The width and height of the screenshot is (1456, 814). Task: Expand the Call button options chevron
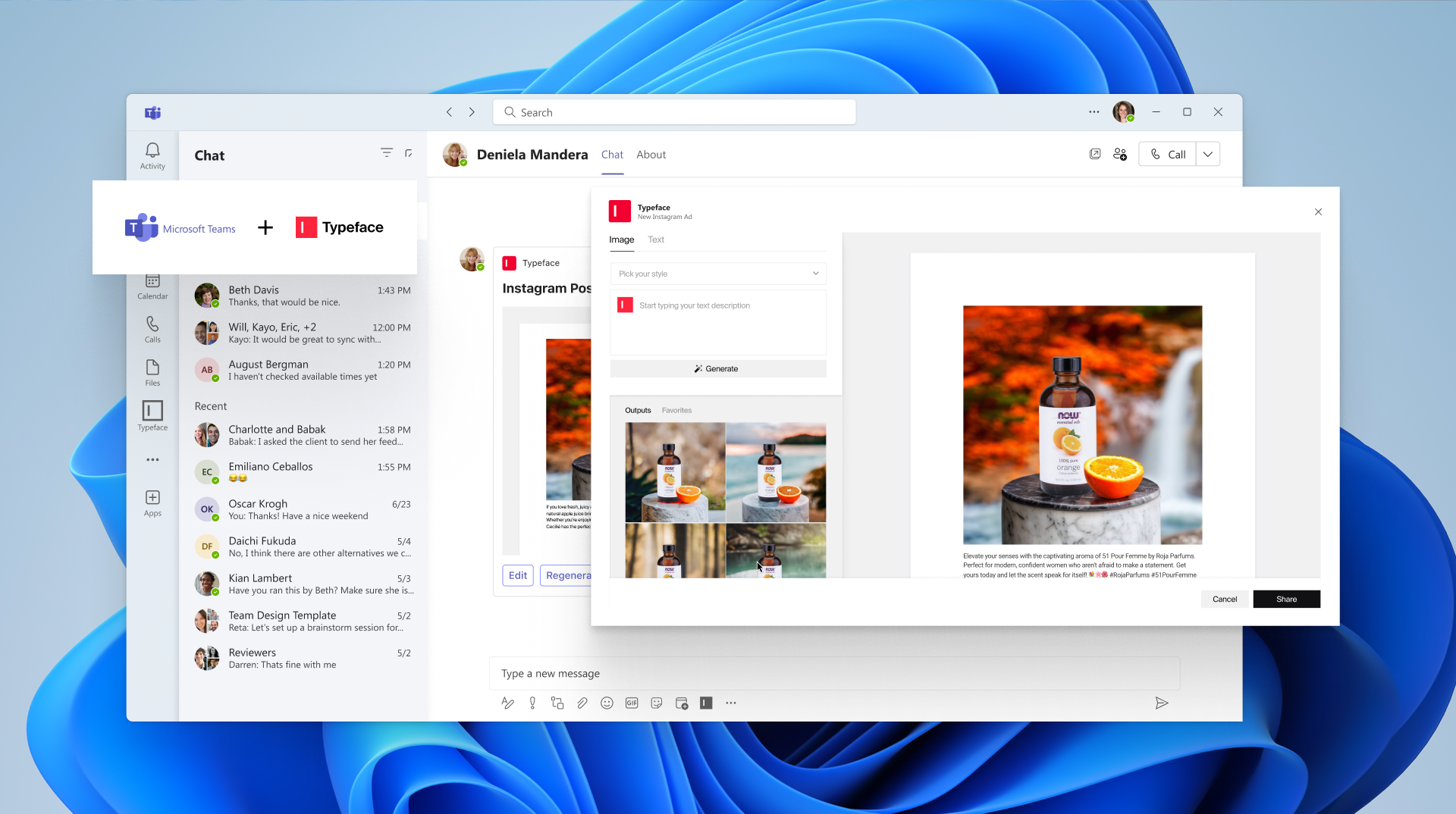(x=1207, y=154)
